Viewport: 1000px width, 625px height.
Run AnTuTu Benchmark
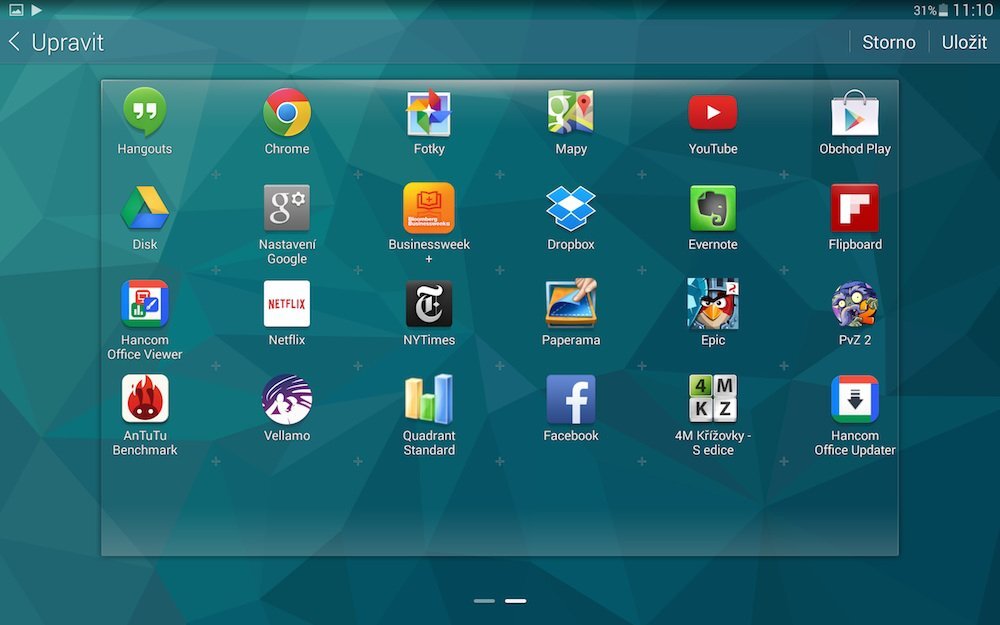point(144,398)
